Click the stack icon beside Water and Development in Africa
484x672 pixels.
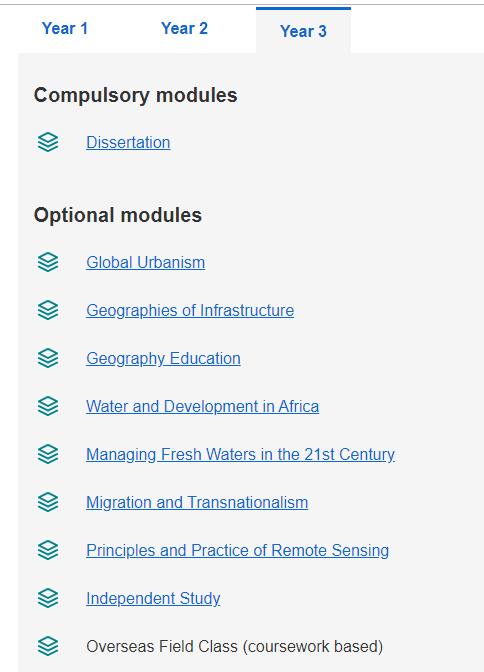(48, 406)
